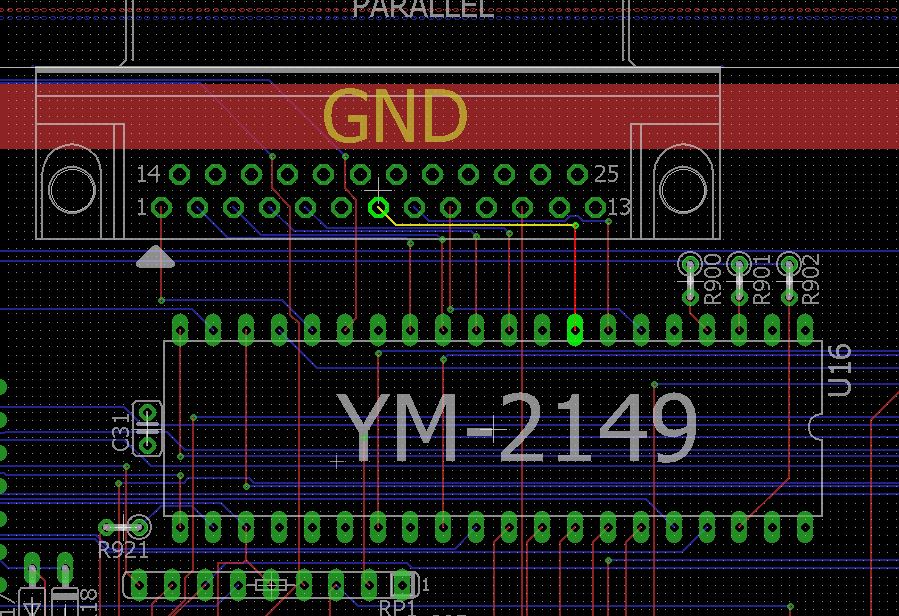Select the square pin-1 pad of RP1

tap(403, 585)
